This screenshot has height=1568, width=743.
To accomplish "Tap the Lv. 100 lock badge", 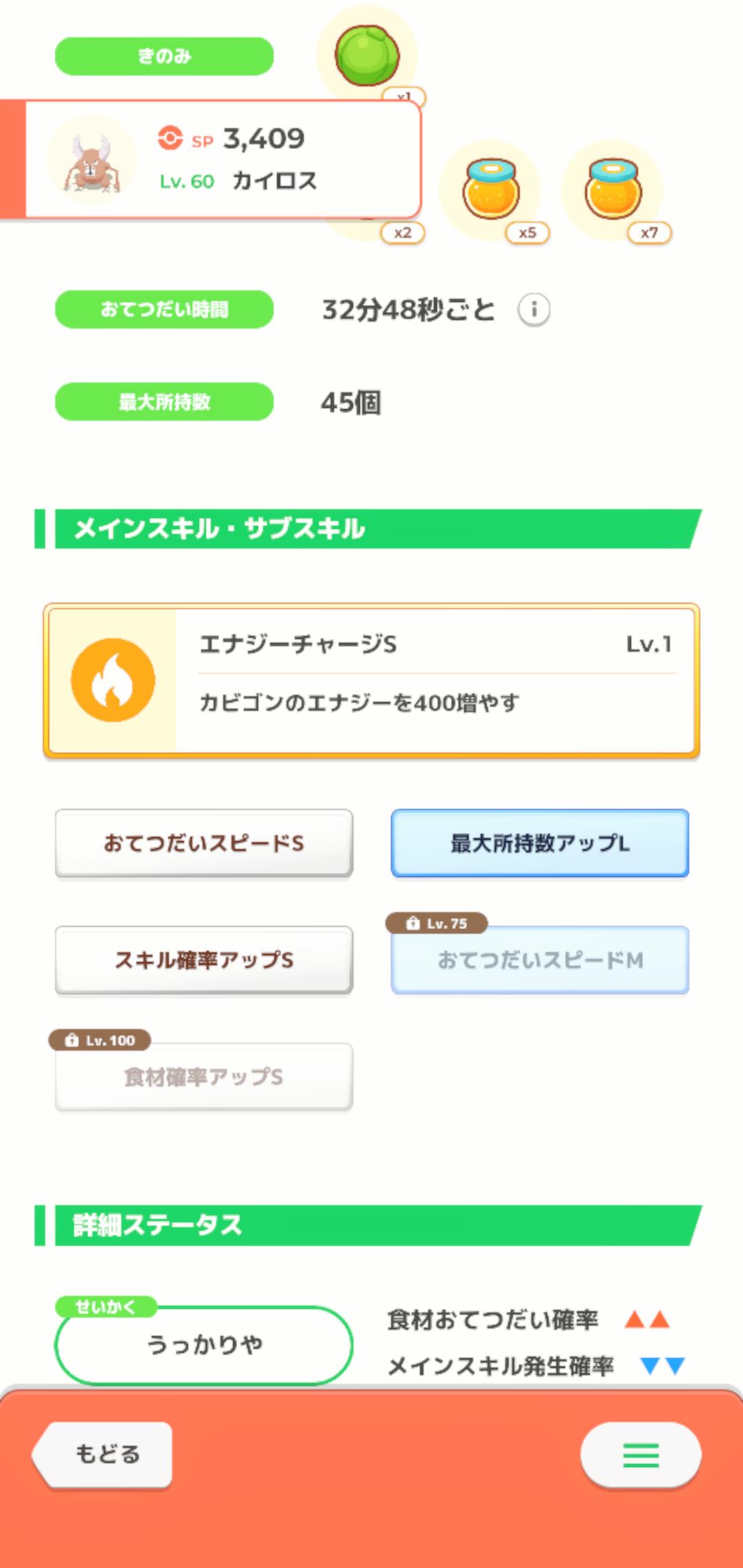I will [x=100, y=1040].
